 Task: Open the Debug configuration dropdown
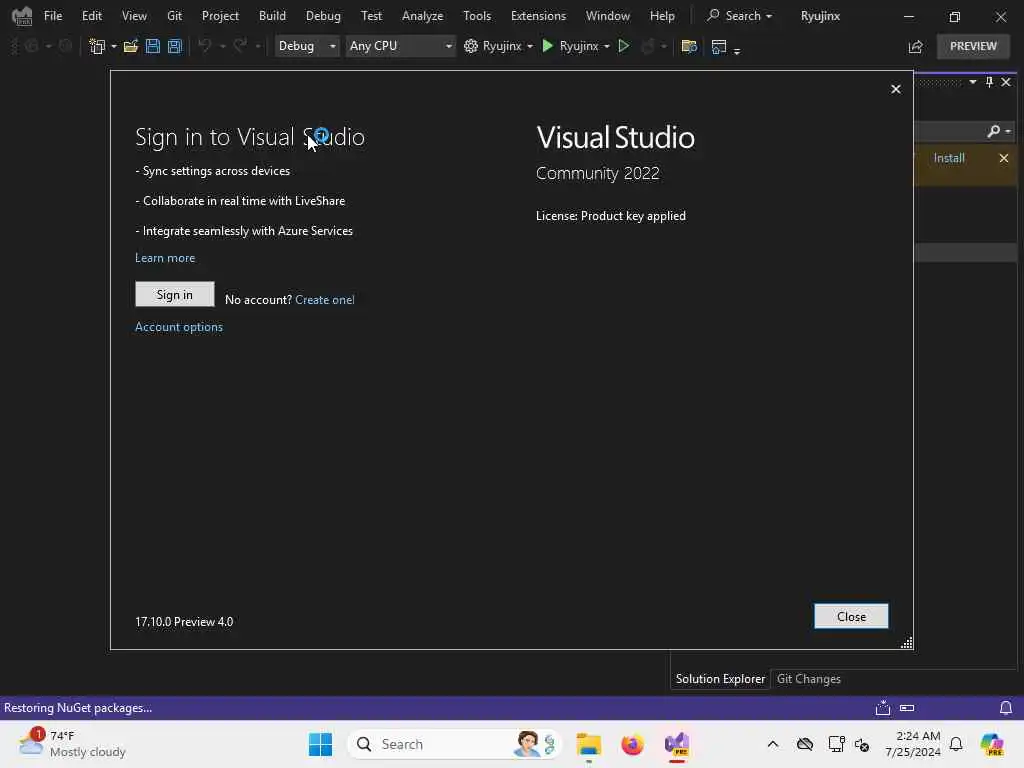point(306,46)
